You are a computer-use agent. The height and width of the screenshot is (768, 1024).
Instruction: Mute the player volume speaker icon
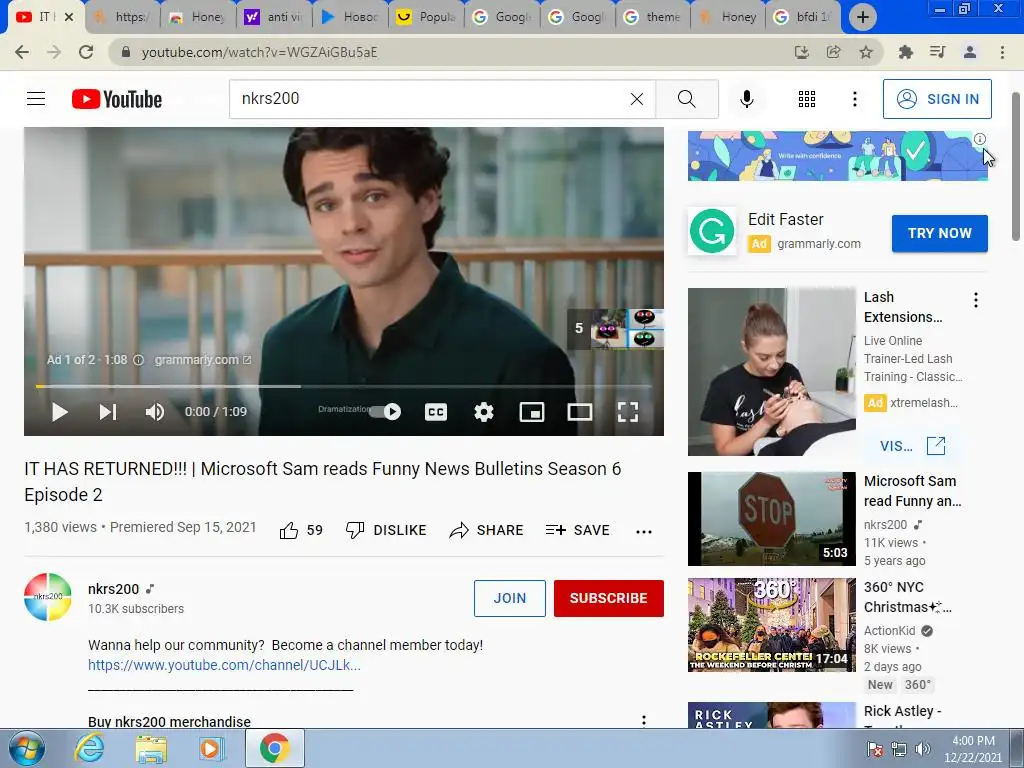click(x=155, y=412)
